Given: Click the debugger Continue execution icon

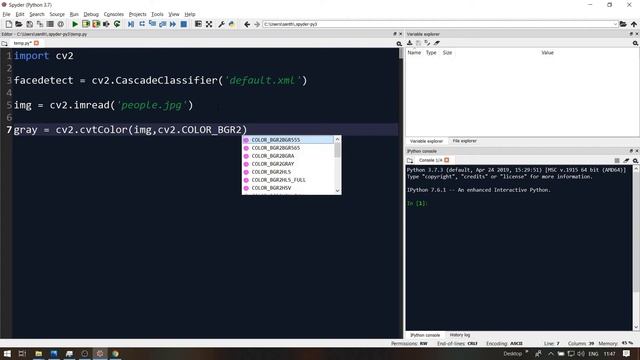Looking at the screenshot, I should 173,24.
